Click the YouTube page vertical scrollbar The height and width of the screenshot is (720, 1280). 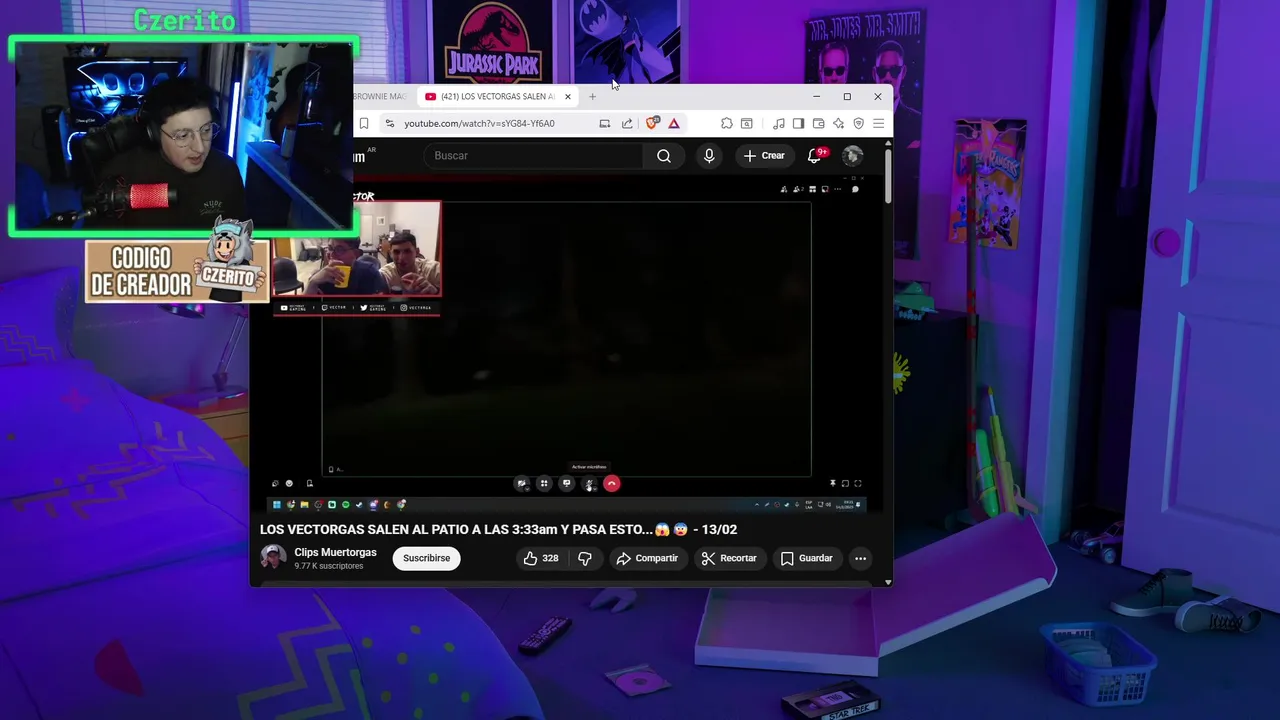coord(887,178)
